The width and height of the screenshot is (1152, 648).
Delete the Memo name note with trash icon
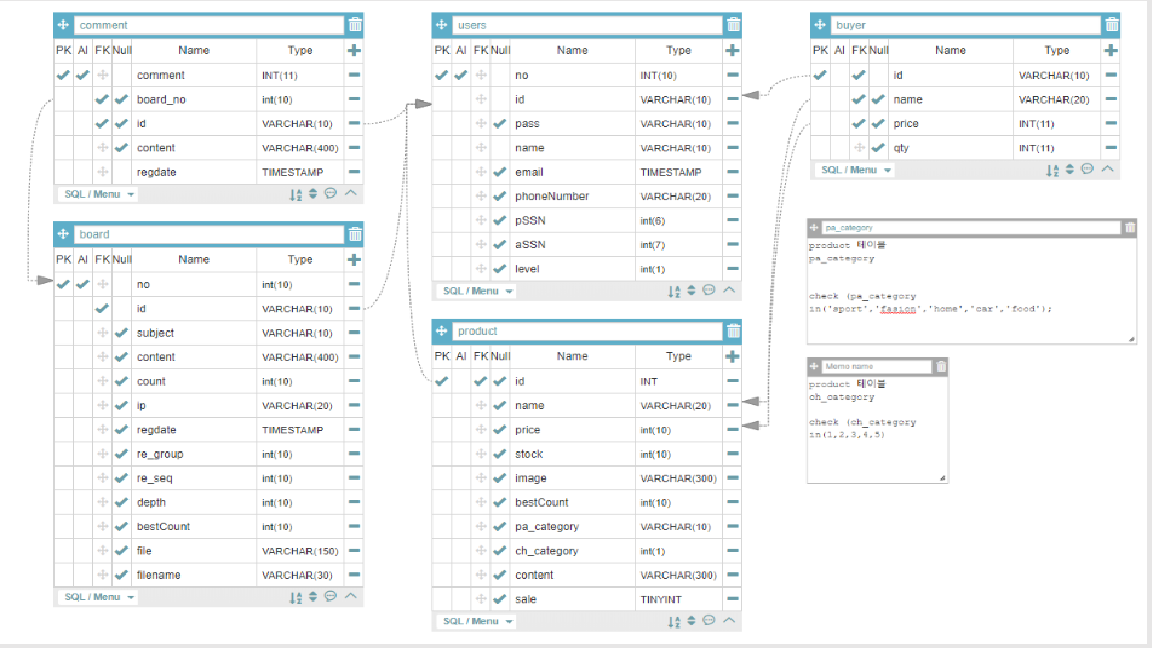pos(941,366)
